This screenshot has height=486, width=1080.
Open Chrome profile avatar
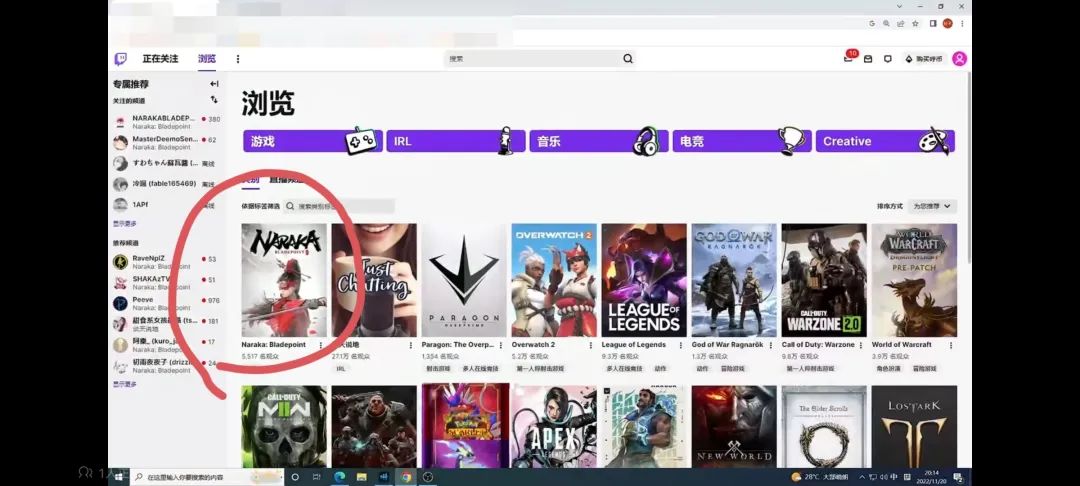pos(948,23)
